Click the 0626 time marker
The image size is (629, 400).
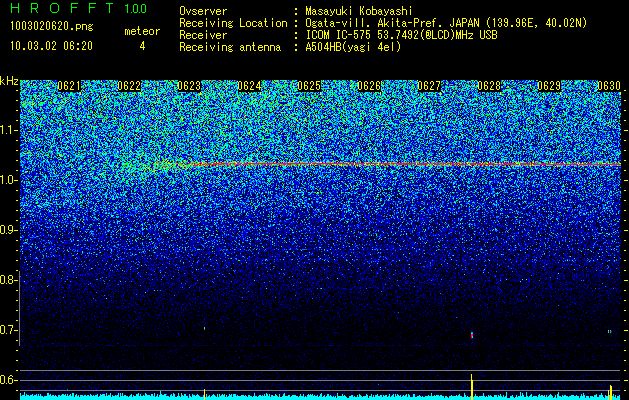click(369, 86)
